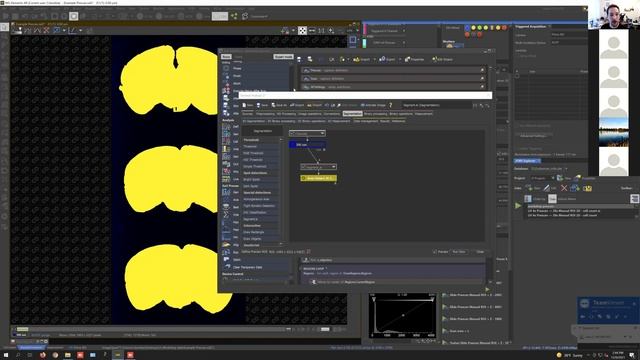This screenshot has height=360, width=640.
Task: Select the highlighted Segmentation tab
Action: 352,114
